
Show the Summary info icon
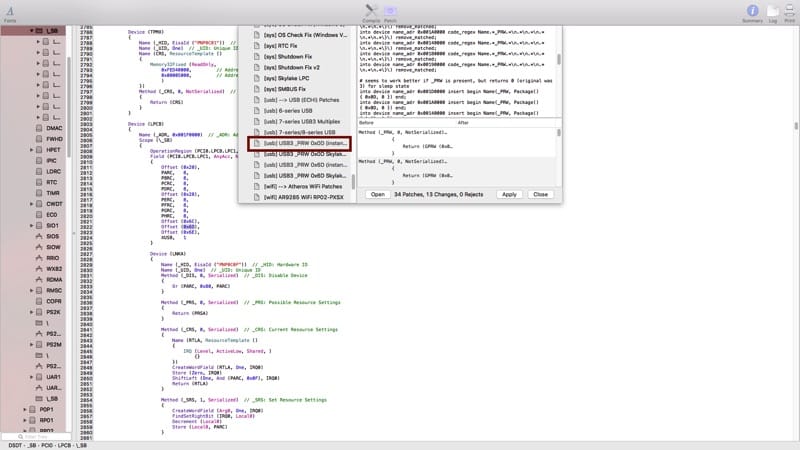(752, 10)
